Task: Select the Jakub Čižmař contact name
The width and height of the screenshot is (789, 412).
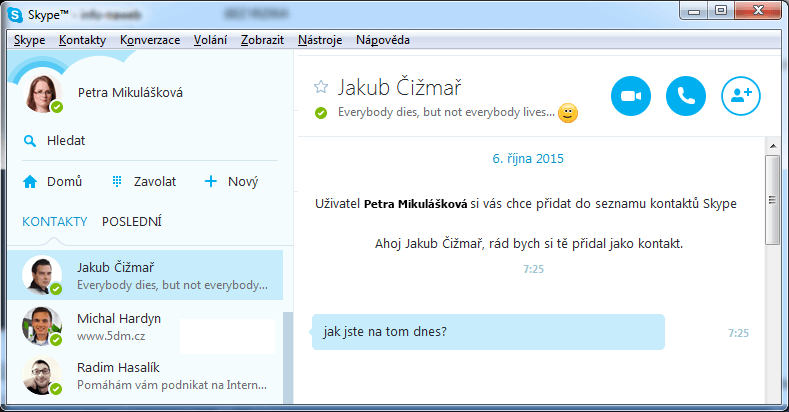Action: point(116,268)
